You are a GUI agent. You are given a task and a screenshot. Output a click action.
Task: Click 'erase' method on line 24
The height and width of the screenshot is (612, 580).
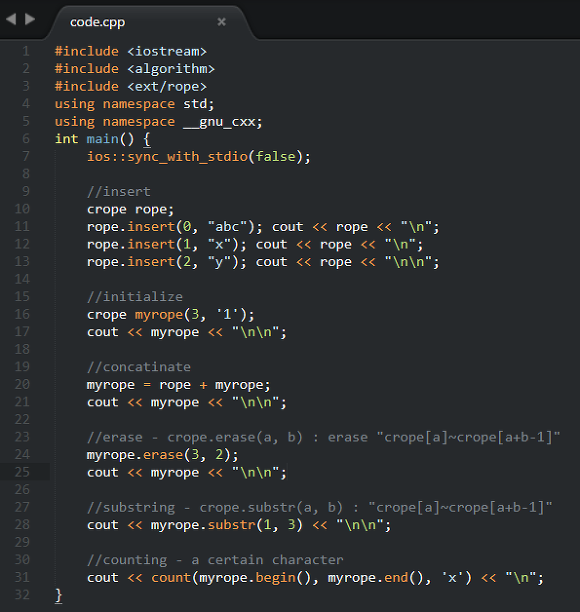point(163,455)
